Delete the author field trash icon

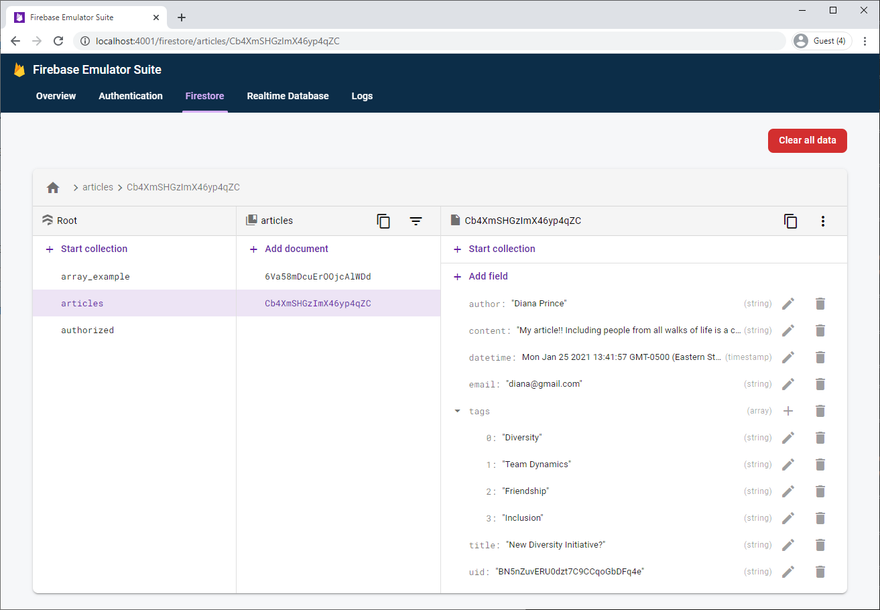pyautogui.click(x=820, y=304)
